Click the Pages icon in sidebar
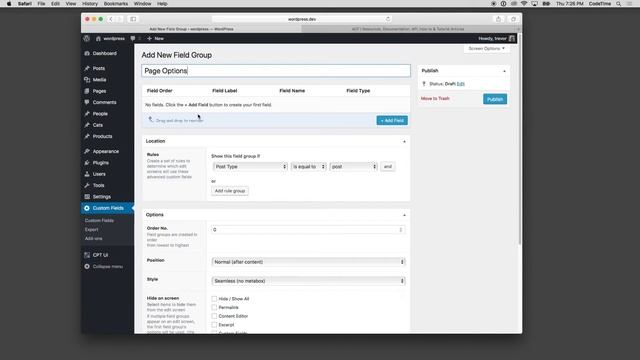 click(87, 91)
